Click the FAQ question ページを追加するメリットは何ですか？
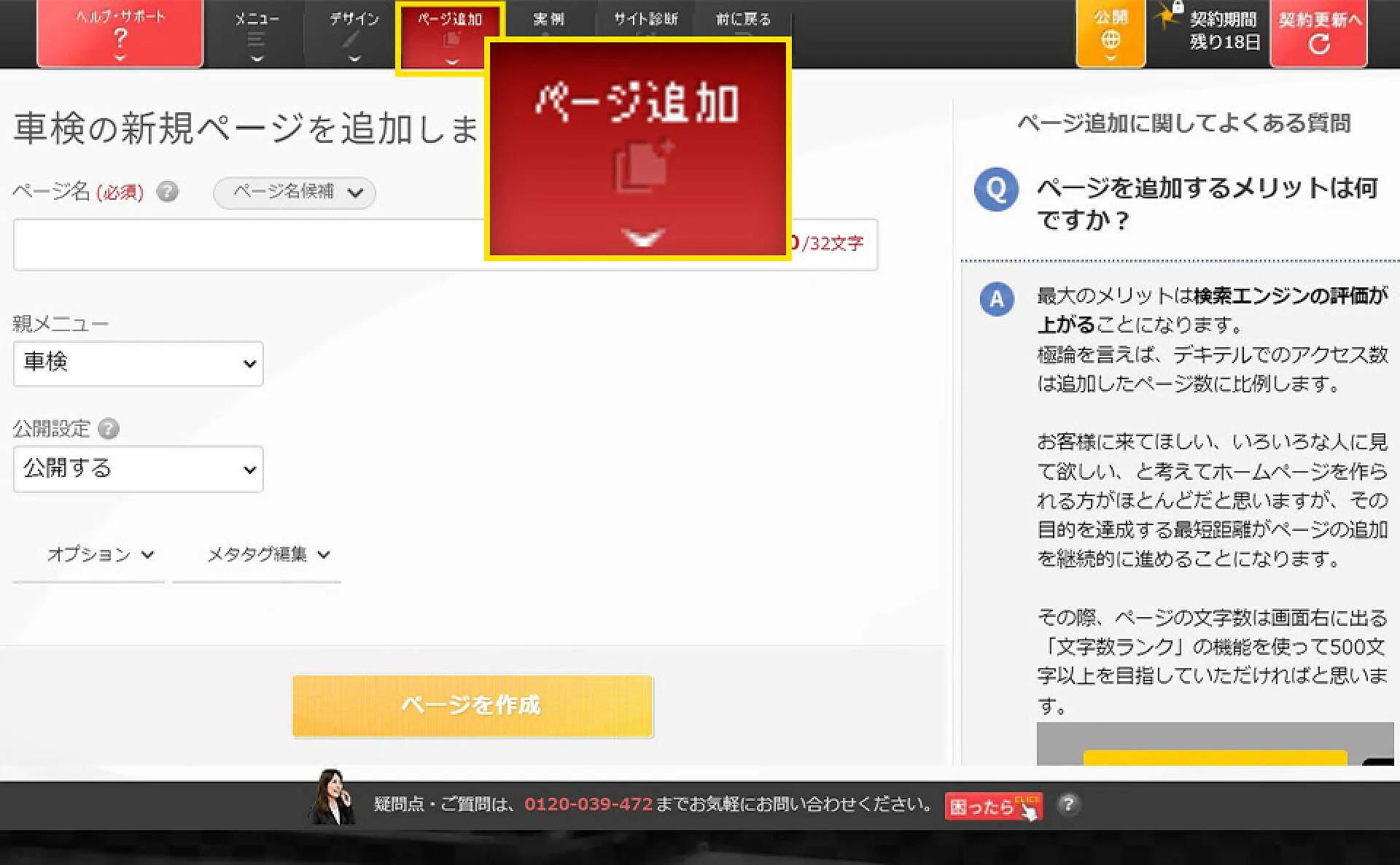 pyautogui.click(x=1207, y=203)
